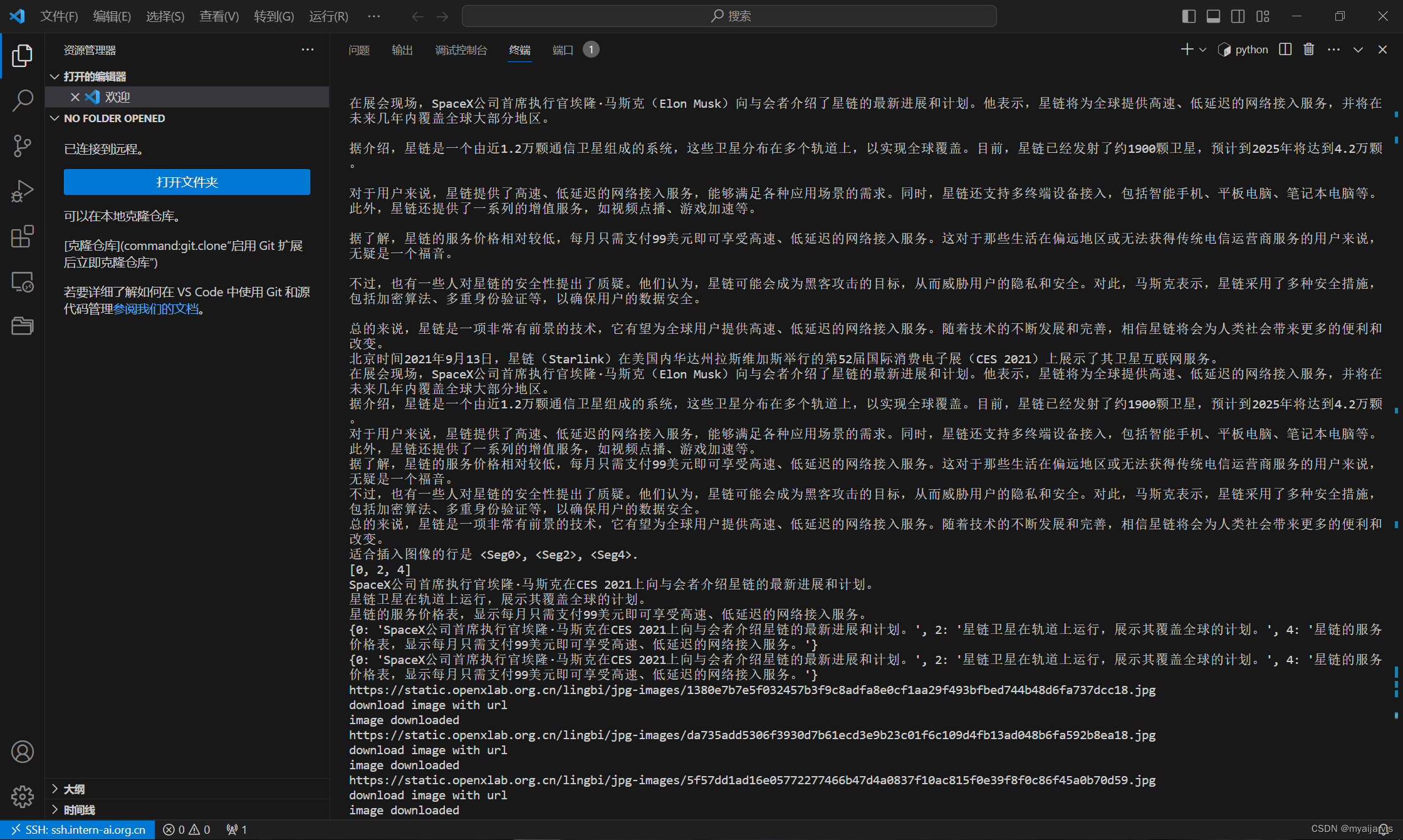Open the da735add image URL
Image resolution: width=1403 pixels, height=840 pixels.
click(752, 735)
